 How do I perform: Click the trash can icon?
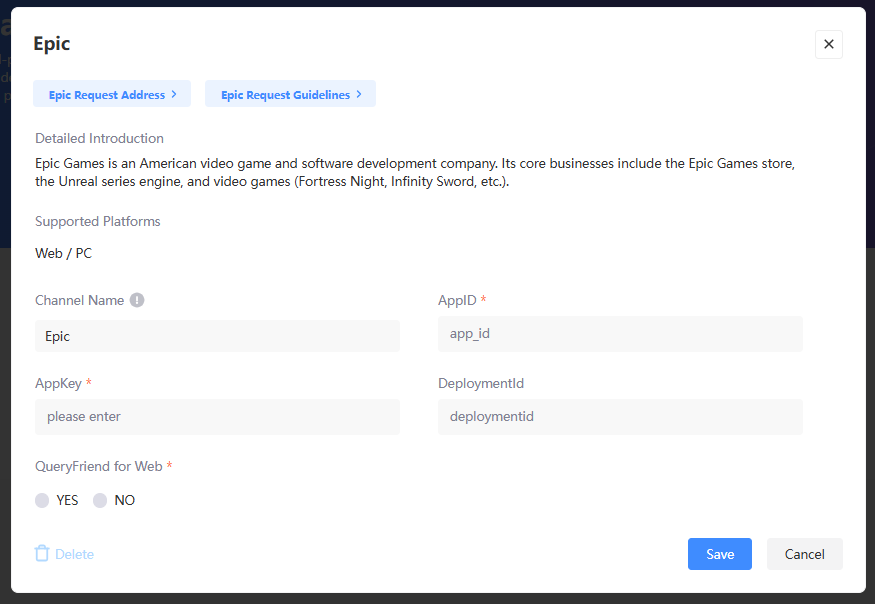pyautogui.click(x=42, y=554)
